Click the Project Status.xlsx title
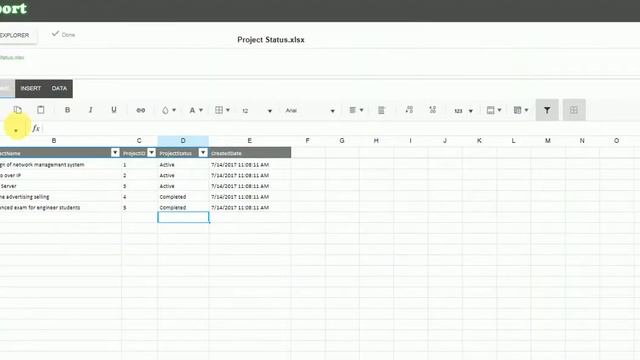The image size is (640, 360). pyautogui.click(x=271, y=40)
